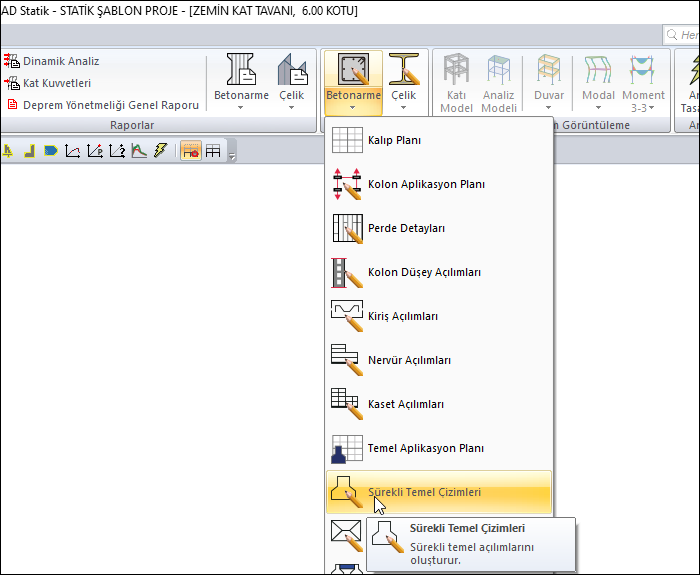Expand the Çelik reports dropdown in Raporlar
Screen dimensions: 700x575
point(291,82)
